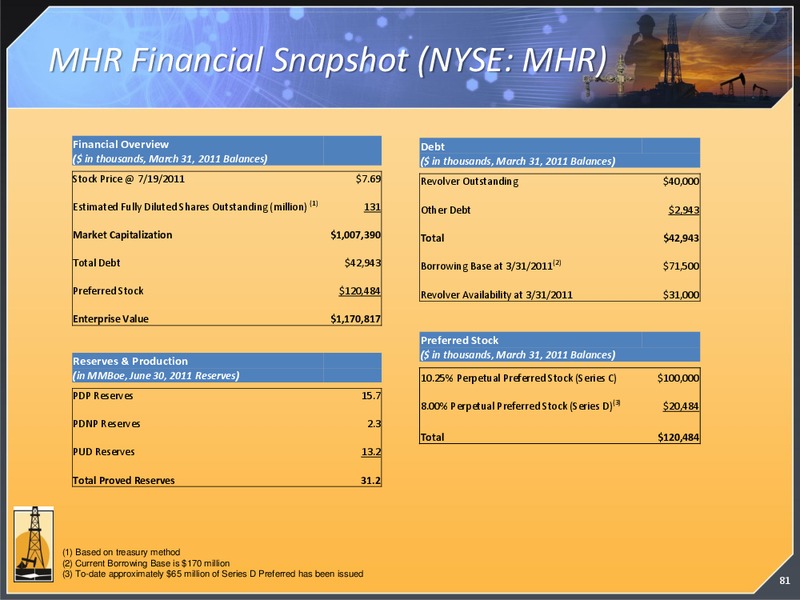Click the Financial Overview balances subtitle
Viewport: 800px width, 600px height.
click(170, 159)
